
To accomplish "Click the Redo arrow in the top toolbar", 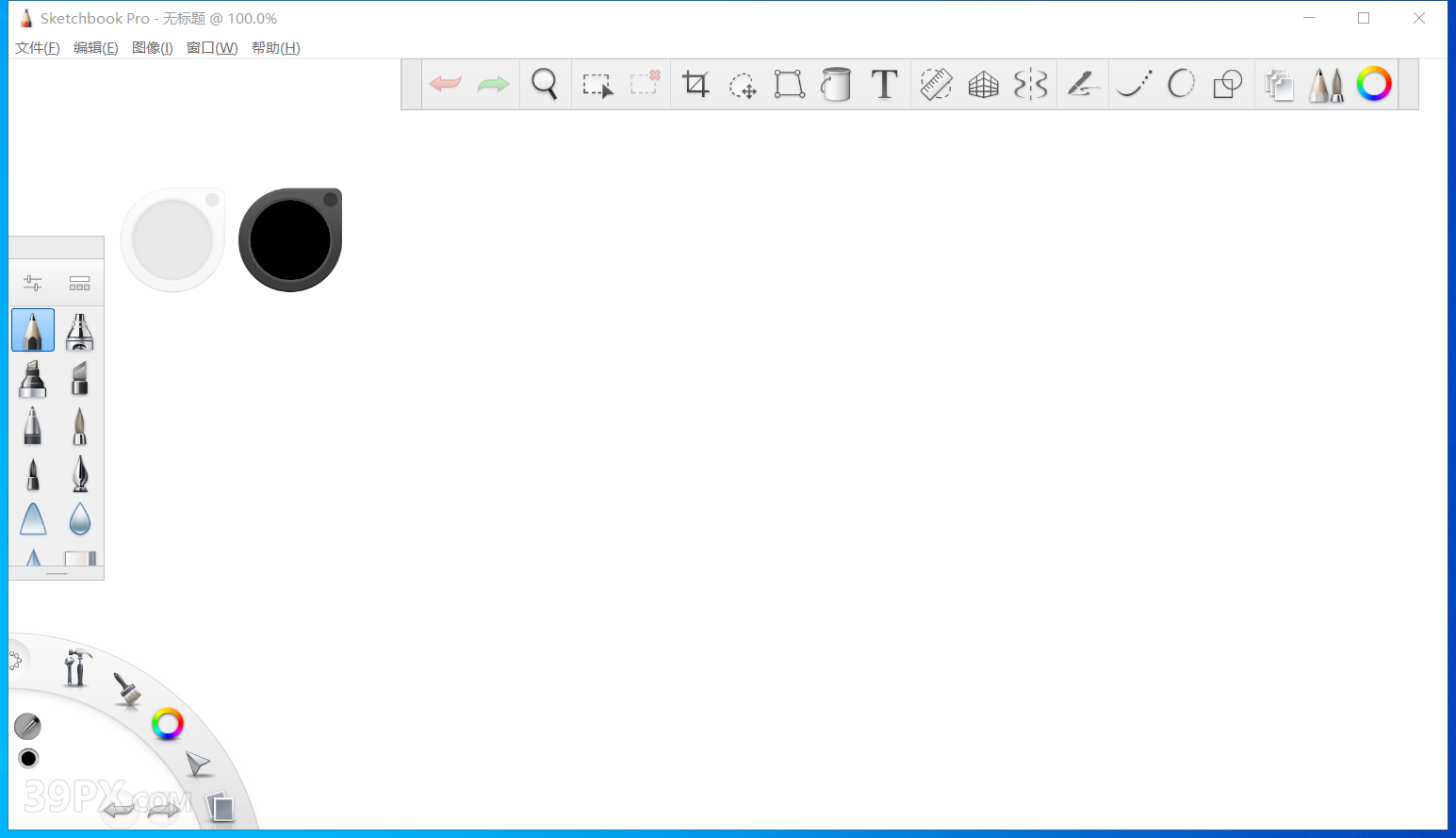I will pos(493,84).
